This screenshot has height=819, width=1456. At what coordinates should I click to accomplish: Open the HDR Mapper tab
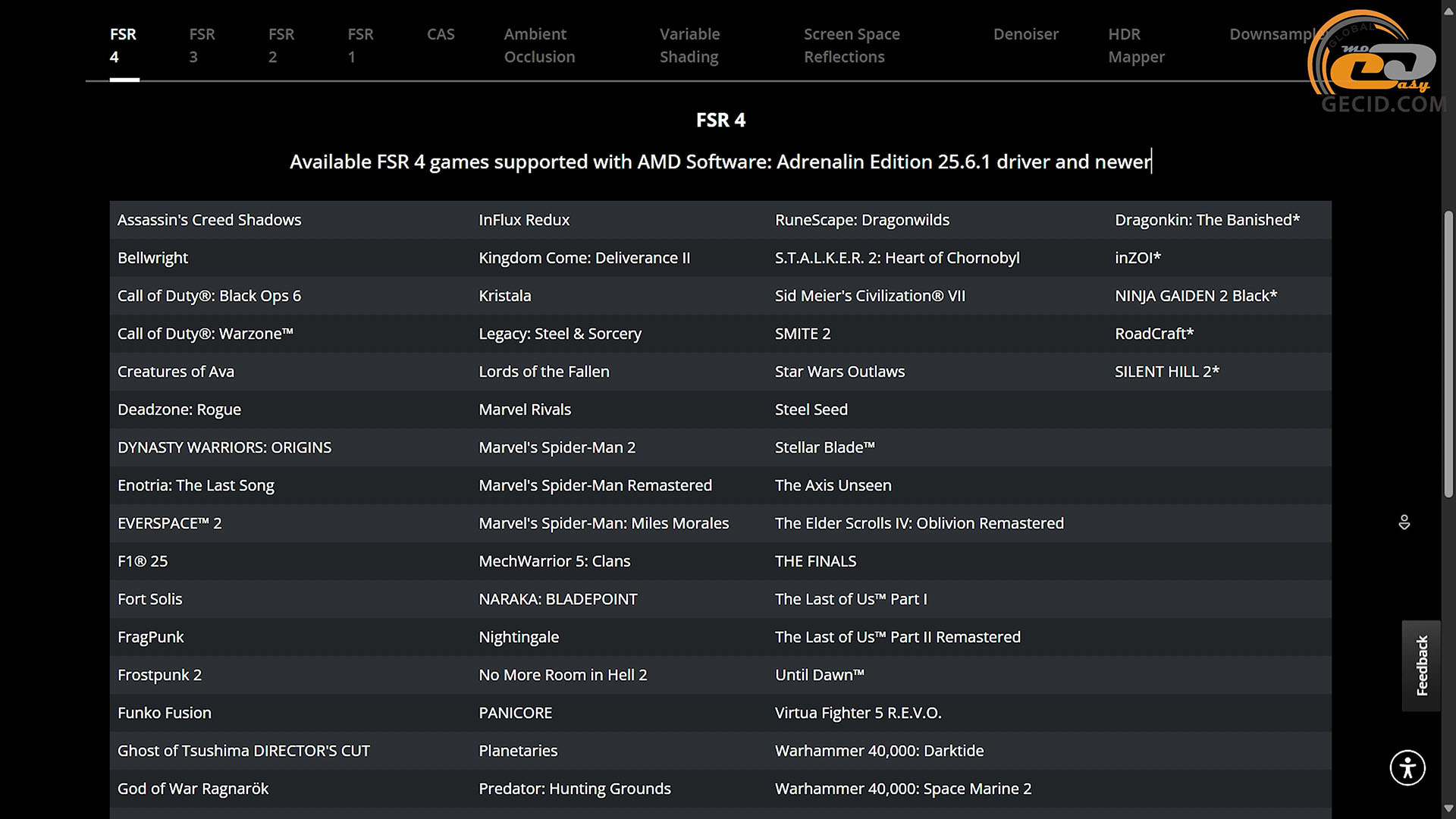tap(1136, 45)
